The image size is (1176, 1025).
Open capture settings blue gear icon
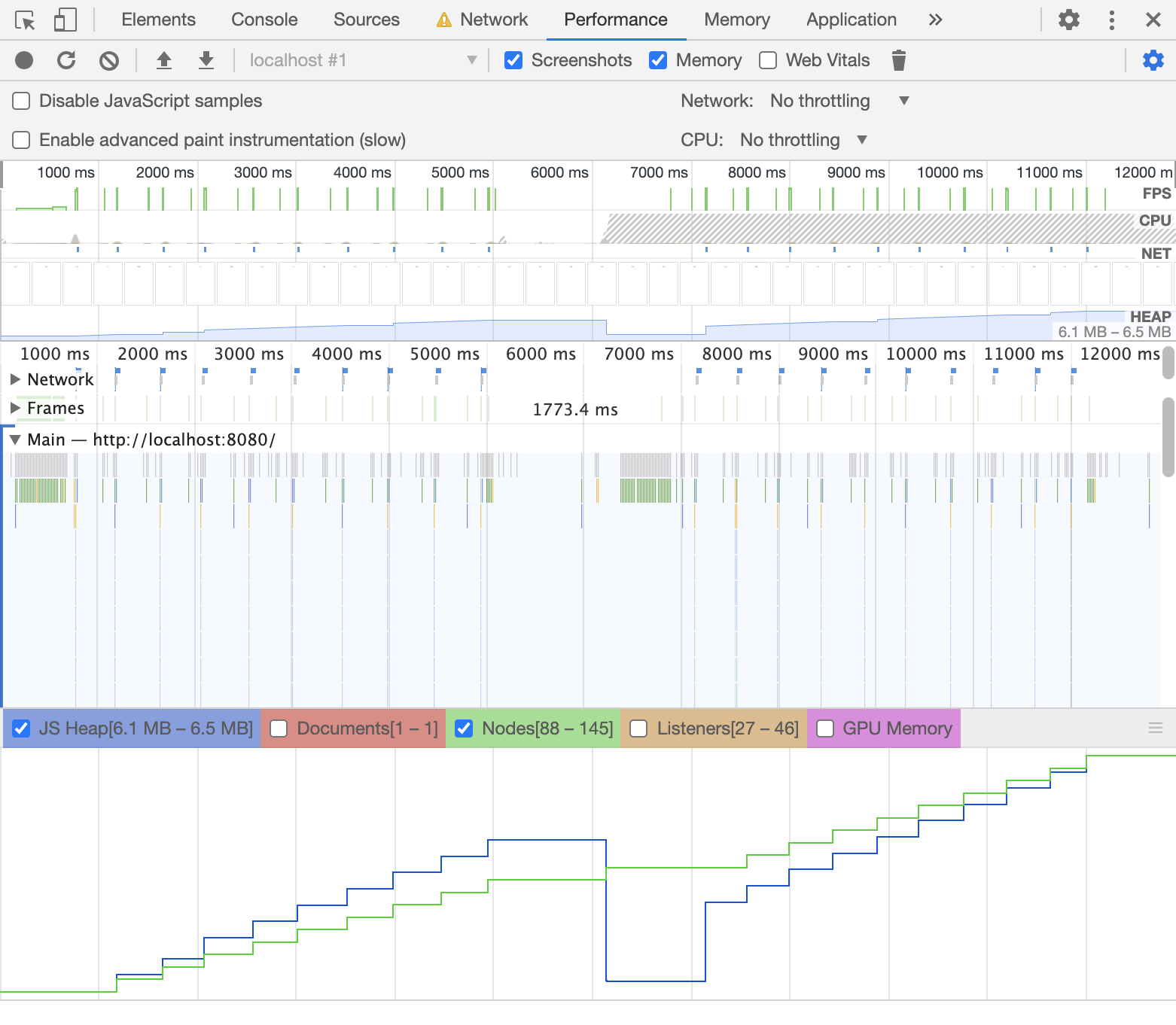1153,60
